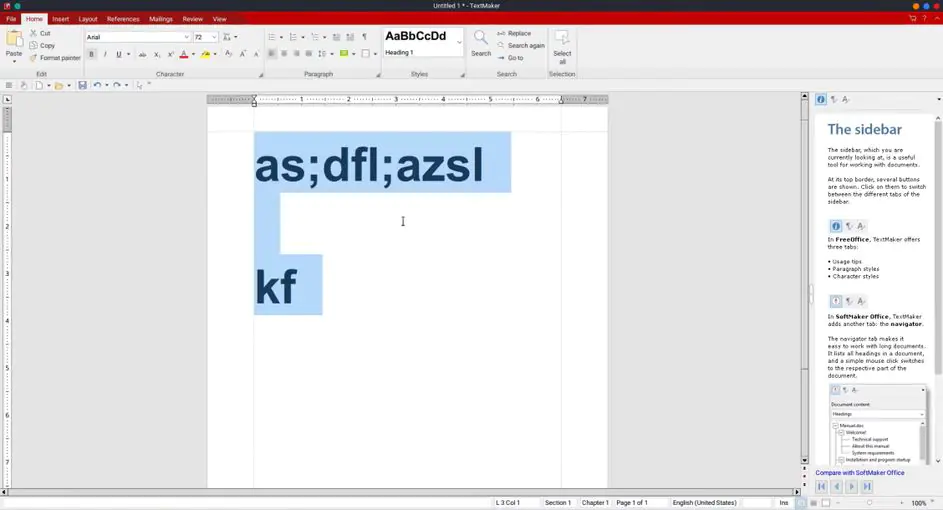The width and height of the screenshot is (943, 510).
Task: Click the Go to button
Action: point(511,58)
